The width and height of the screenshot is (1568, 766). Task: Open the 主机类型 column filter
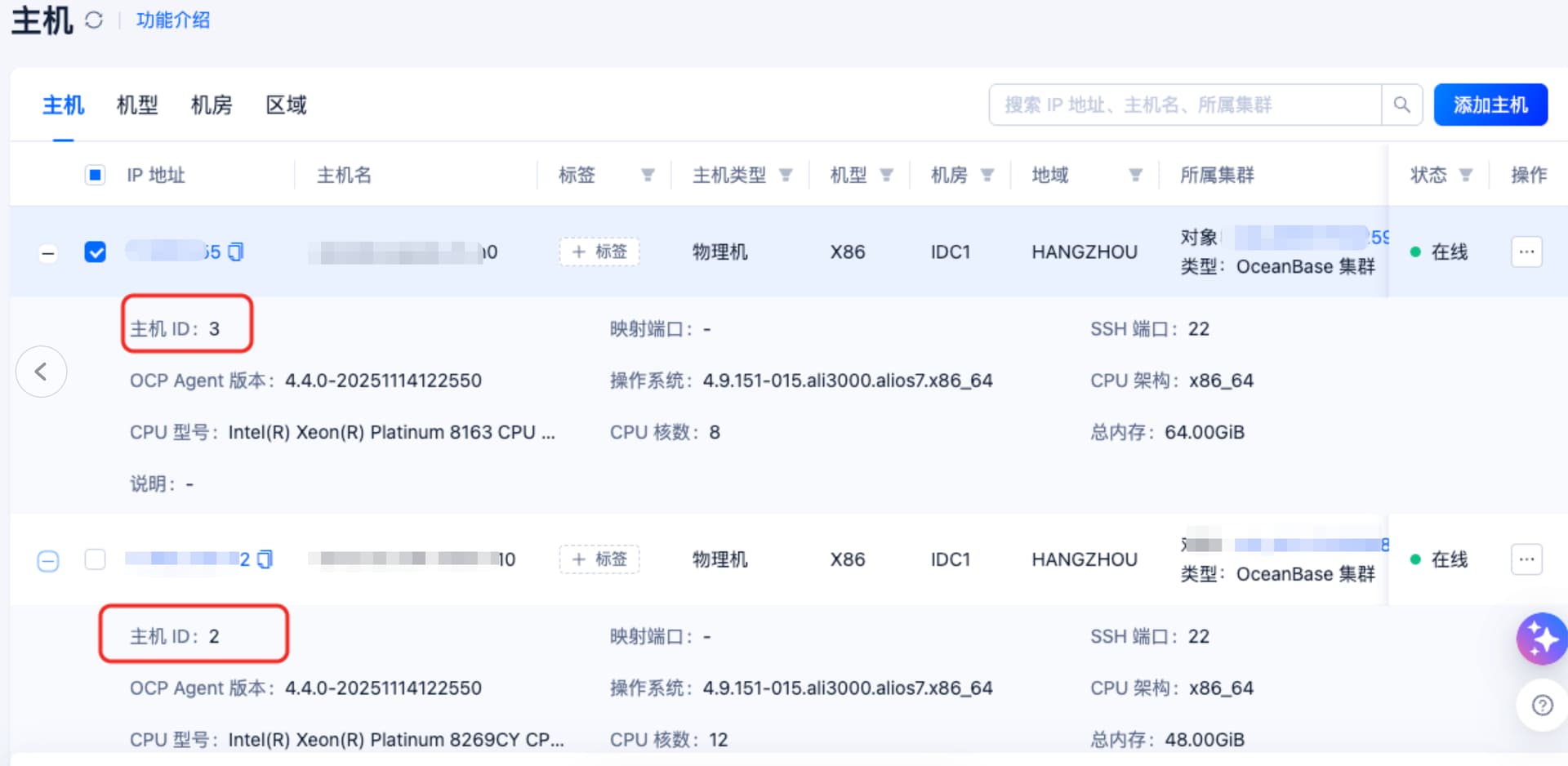pyautogui.click(x=786, y=175)
